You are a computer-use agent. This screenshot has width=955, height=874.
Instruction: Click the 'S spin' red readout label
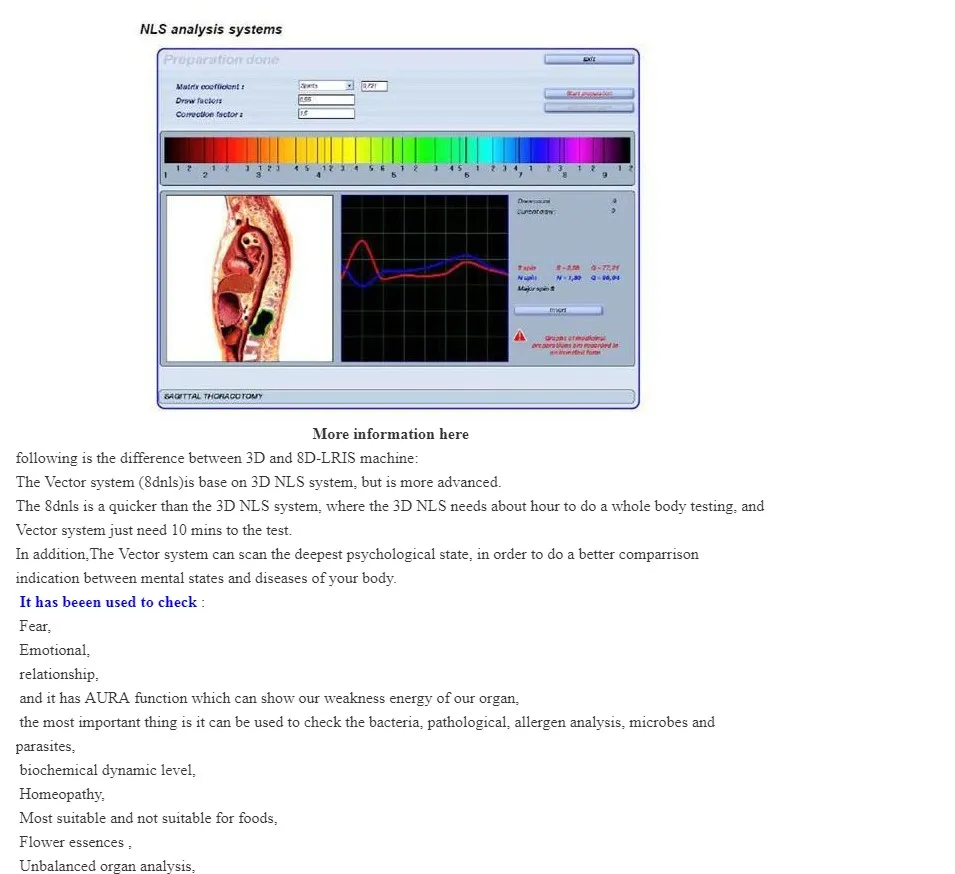coord(527,268)
